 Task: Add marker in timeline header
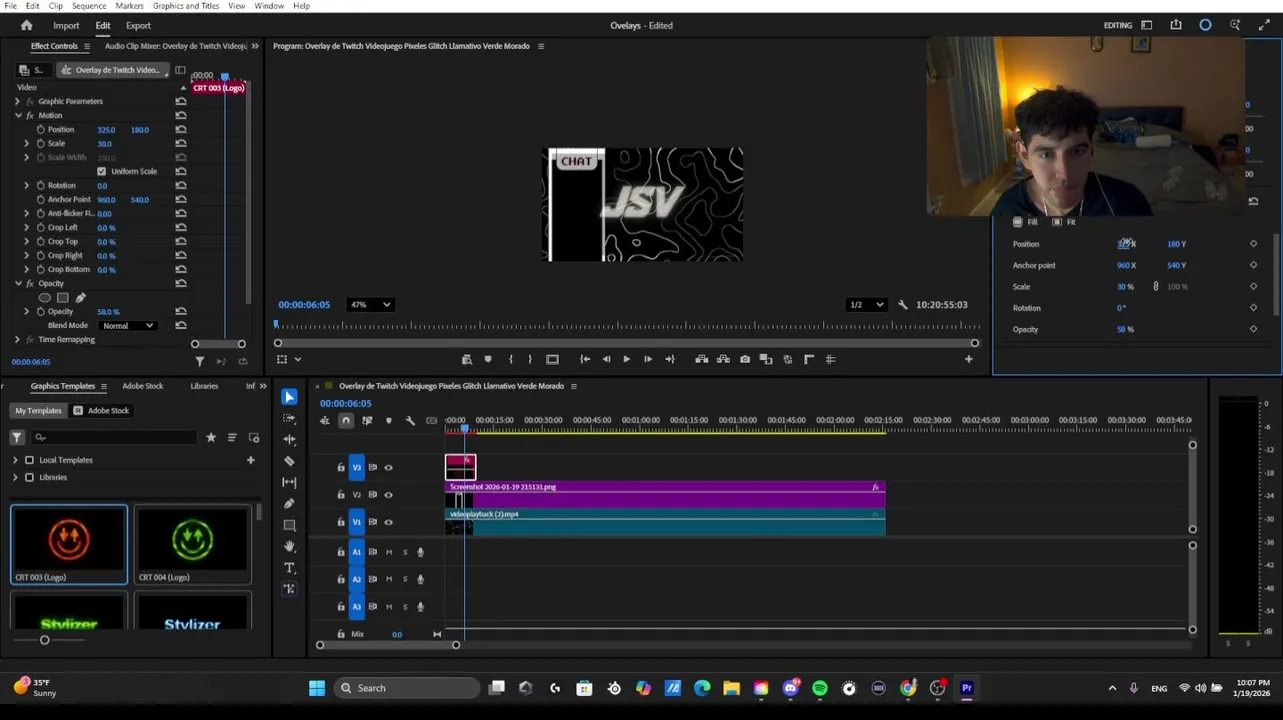[x=389, y=420]
